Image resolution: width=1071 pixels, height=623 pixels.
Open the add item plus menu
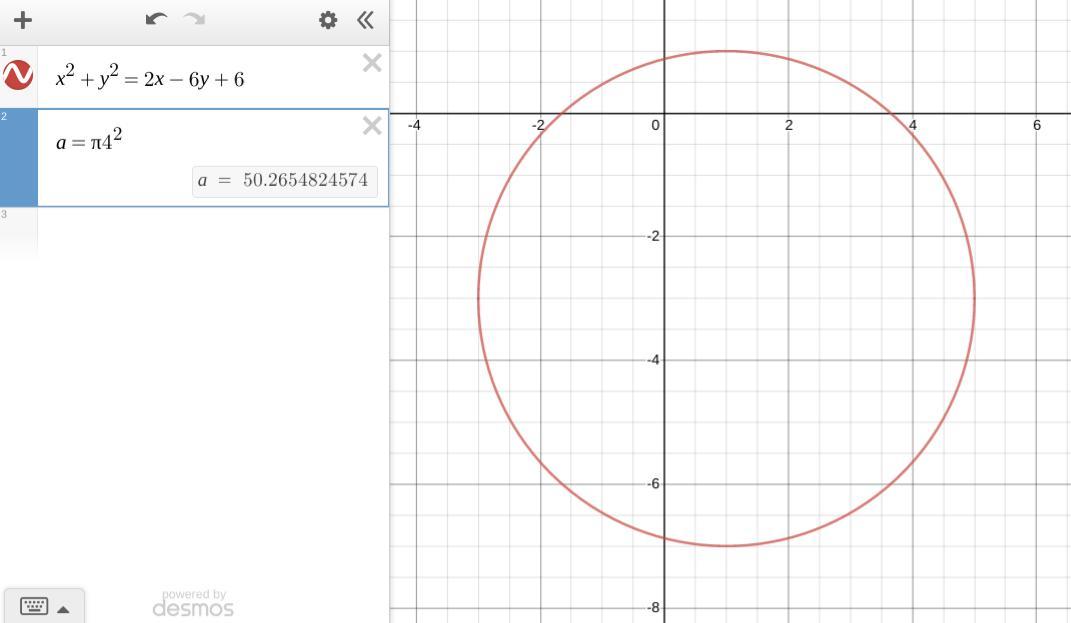pos(23,20)
